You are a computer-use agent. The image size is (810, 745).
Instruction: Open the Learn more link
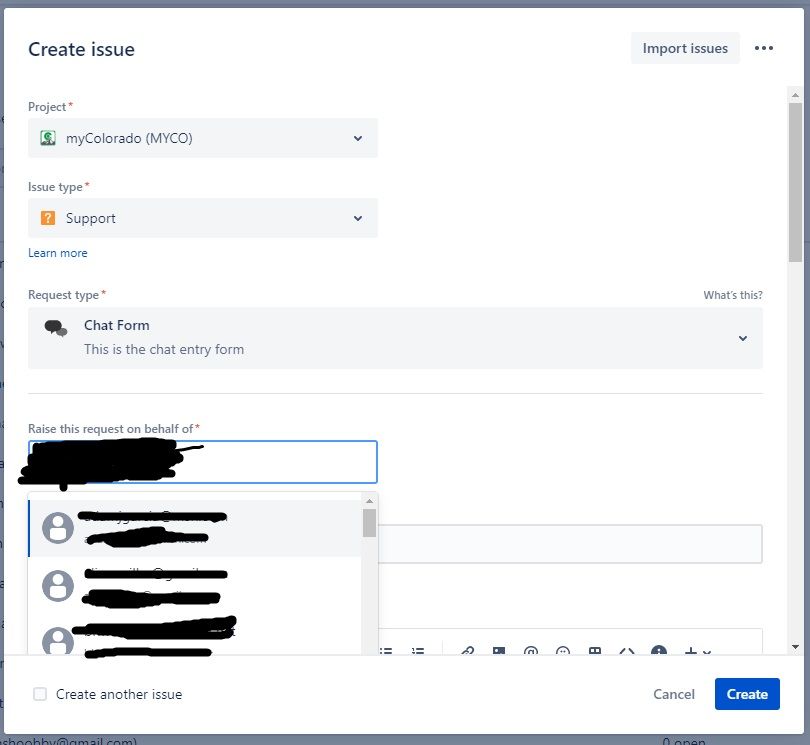coord(58,253)
